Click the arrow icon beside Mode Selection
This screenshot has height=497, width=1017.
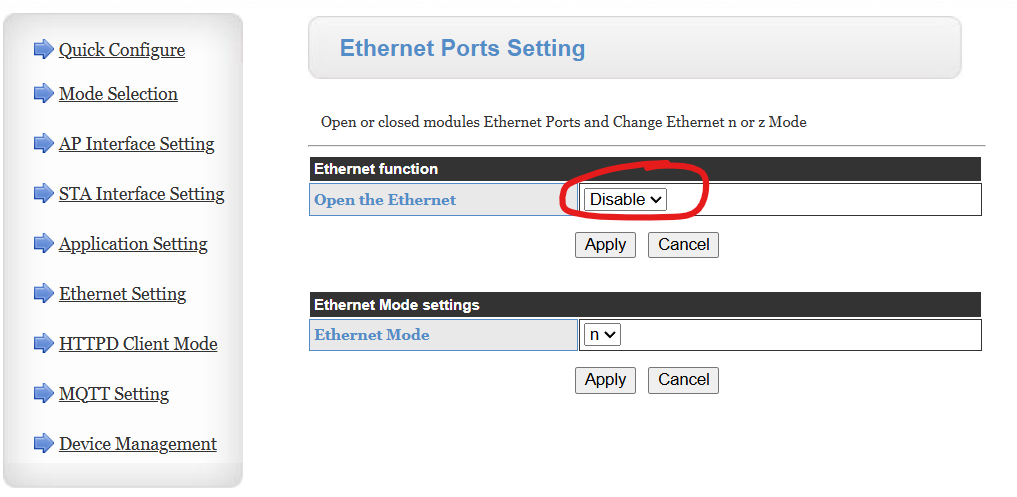click(x=43, y=93)
